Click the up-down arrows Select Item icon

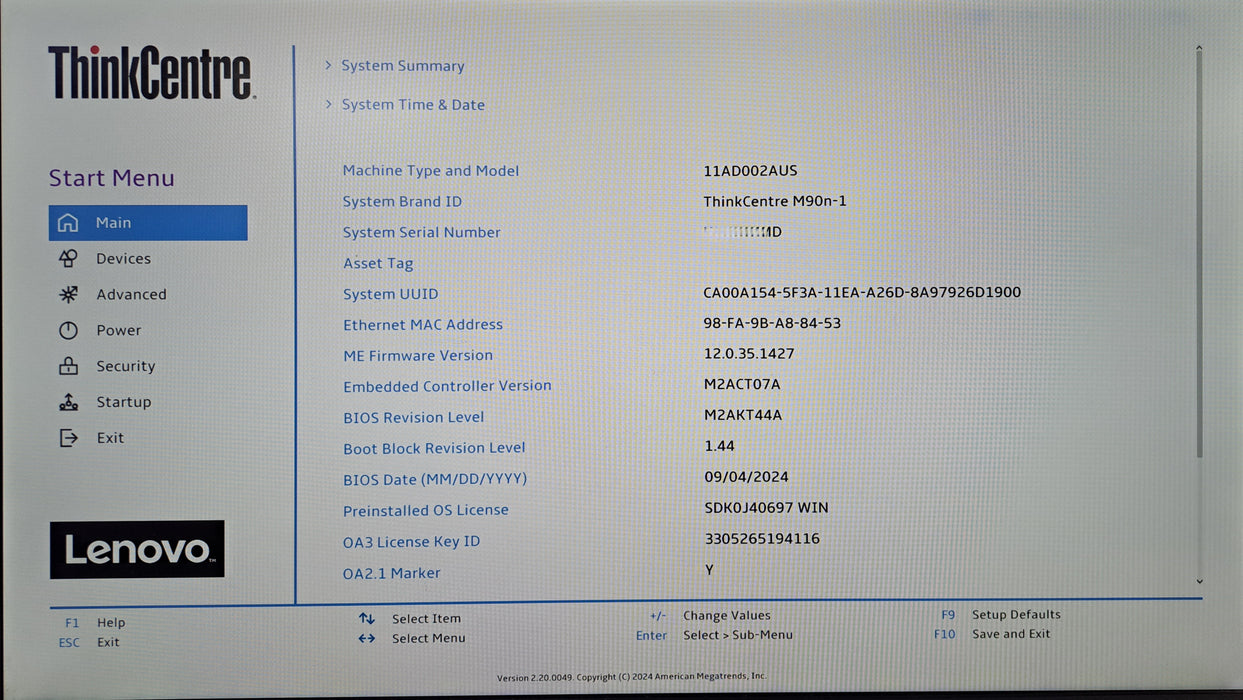point(367,619)
